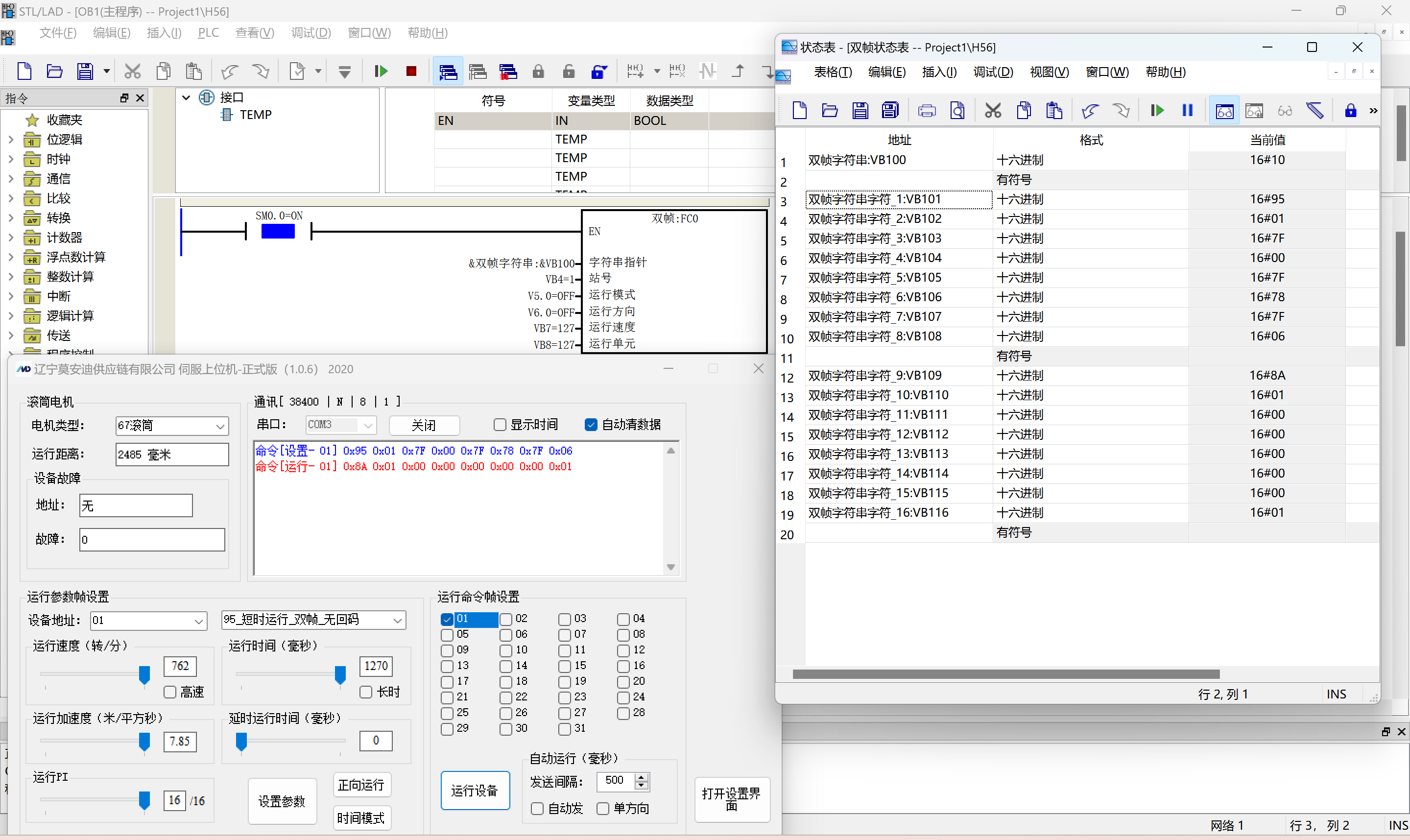
Task: Click the 运行速度 slider handle
Action: pyautogui.click(x=144, y=675)
